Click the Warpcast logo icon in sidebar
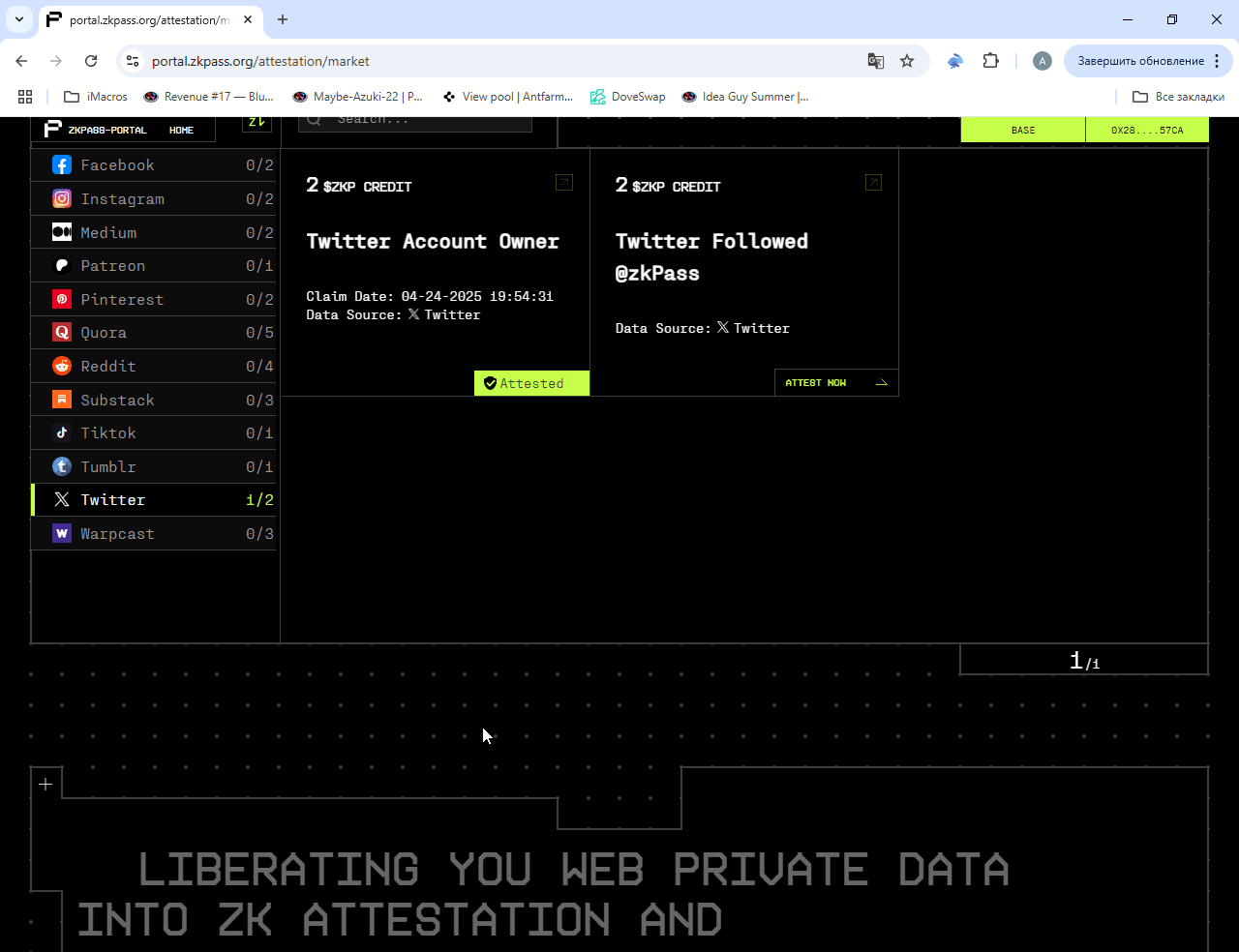Screen dimensions: 1239x952 point(62,533)
